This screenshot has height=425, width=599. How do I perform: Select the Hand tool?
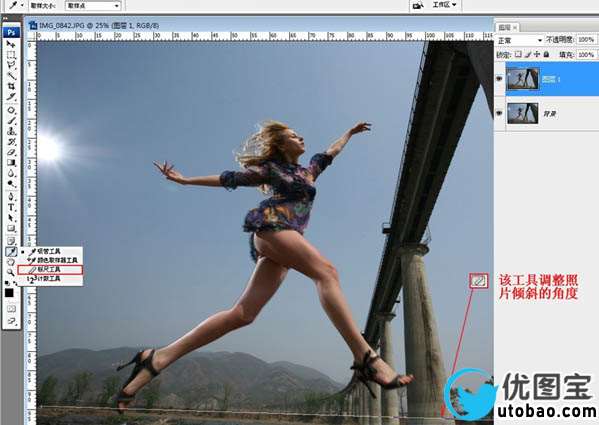[x=11, y=262]
